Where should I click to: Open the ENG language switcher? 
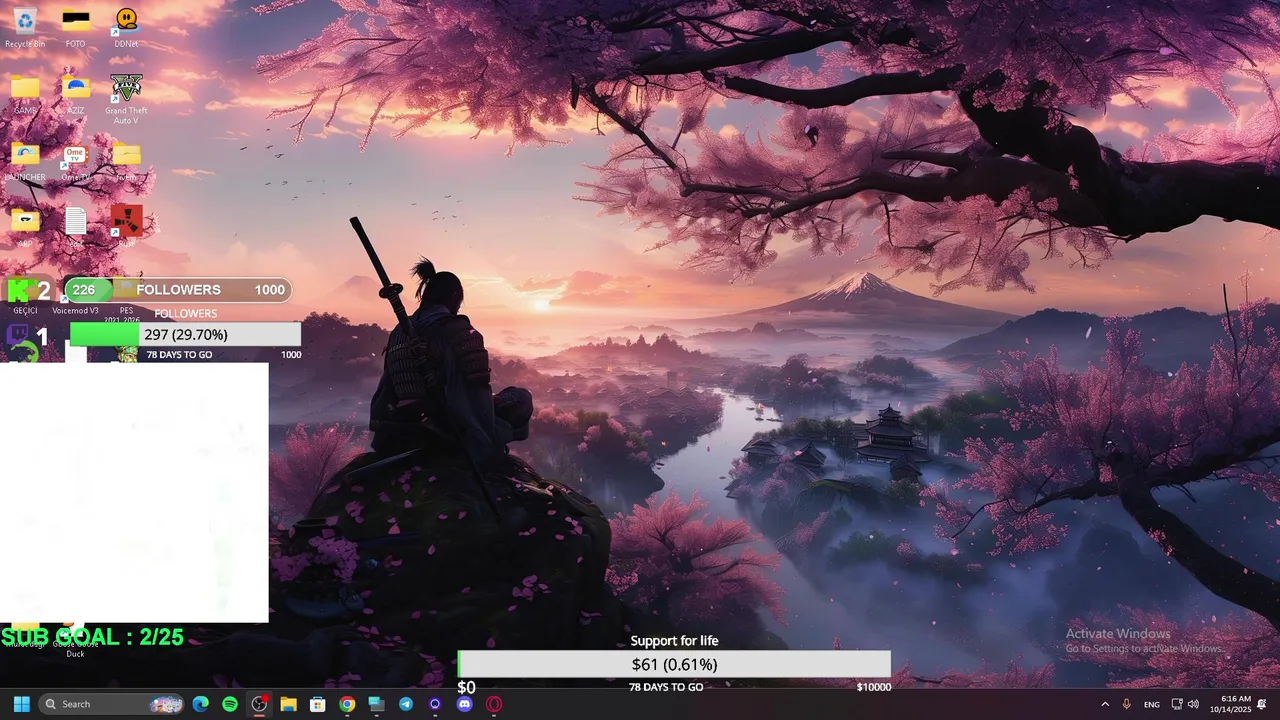pyautogui.click(x=1152, y=704)
